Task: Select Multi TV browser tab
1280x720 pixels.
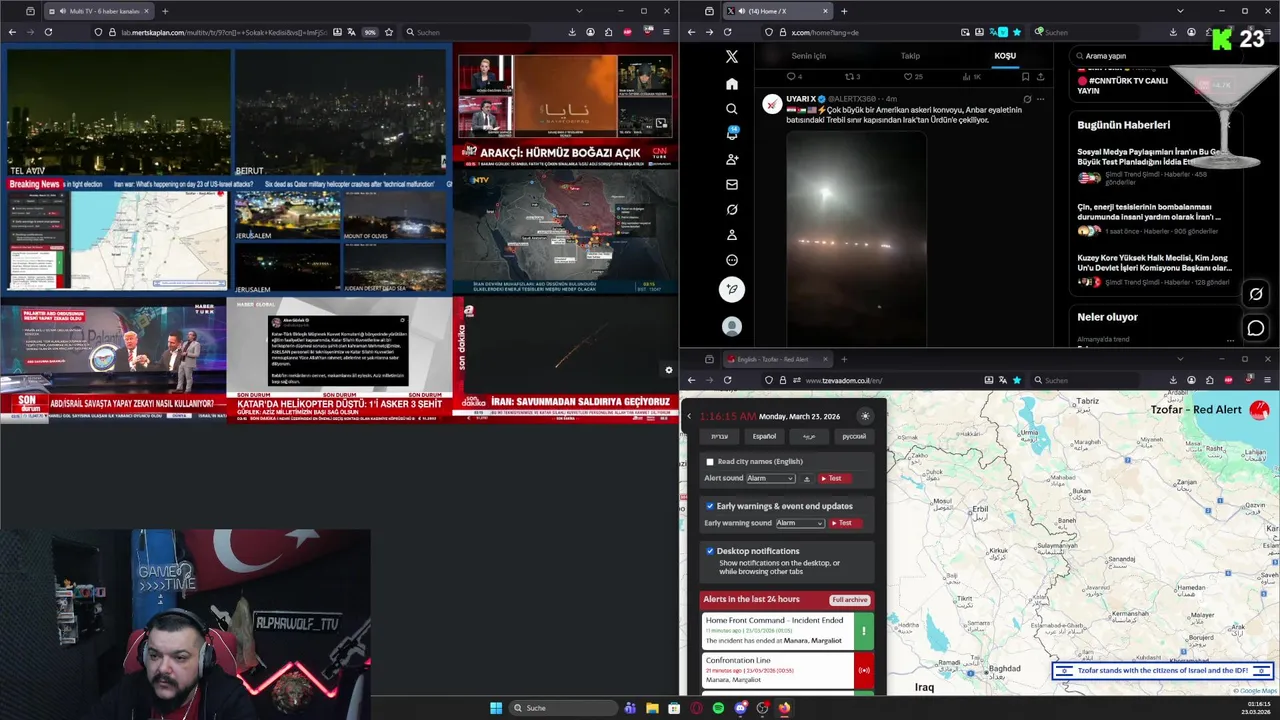Action: 97,11
